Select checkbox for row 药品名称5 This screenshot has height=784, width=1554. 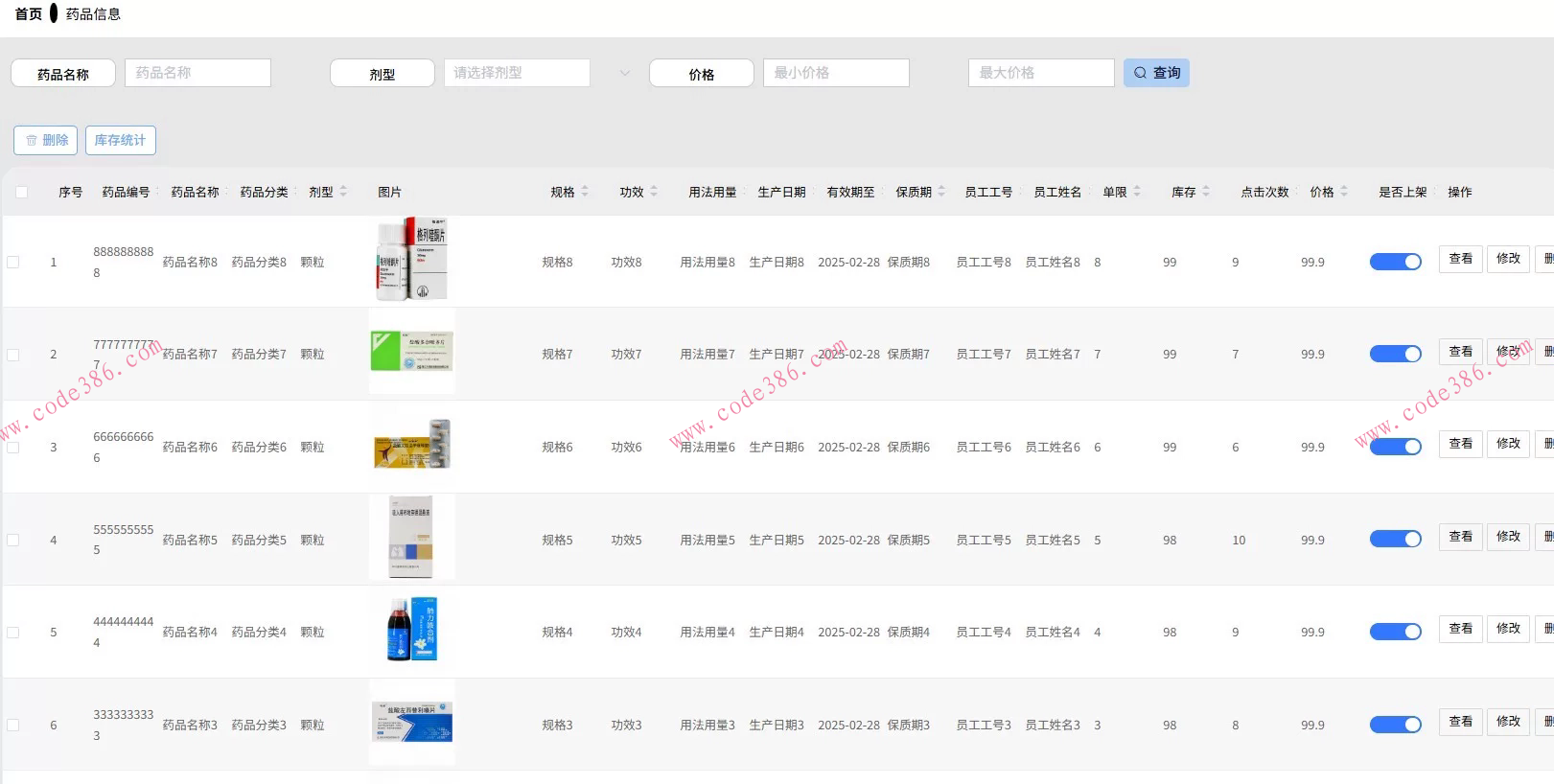click(x=13, y=540)
